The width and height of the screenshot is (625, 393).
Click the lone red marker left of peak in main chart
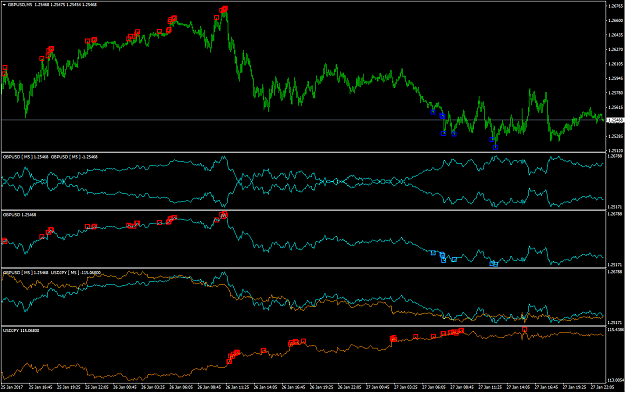216,18
